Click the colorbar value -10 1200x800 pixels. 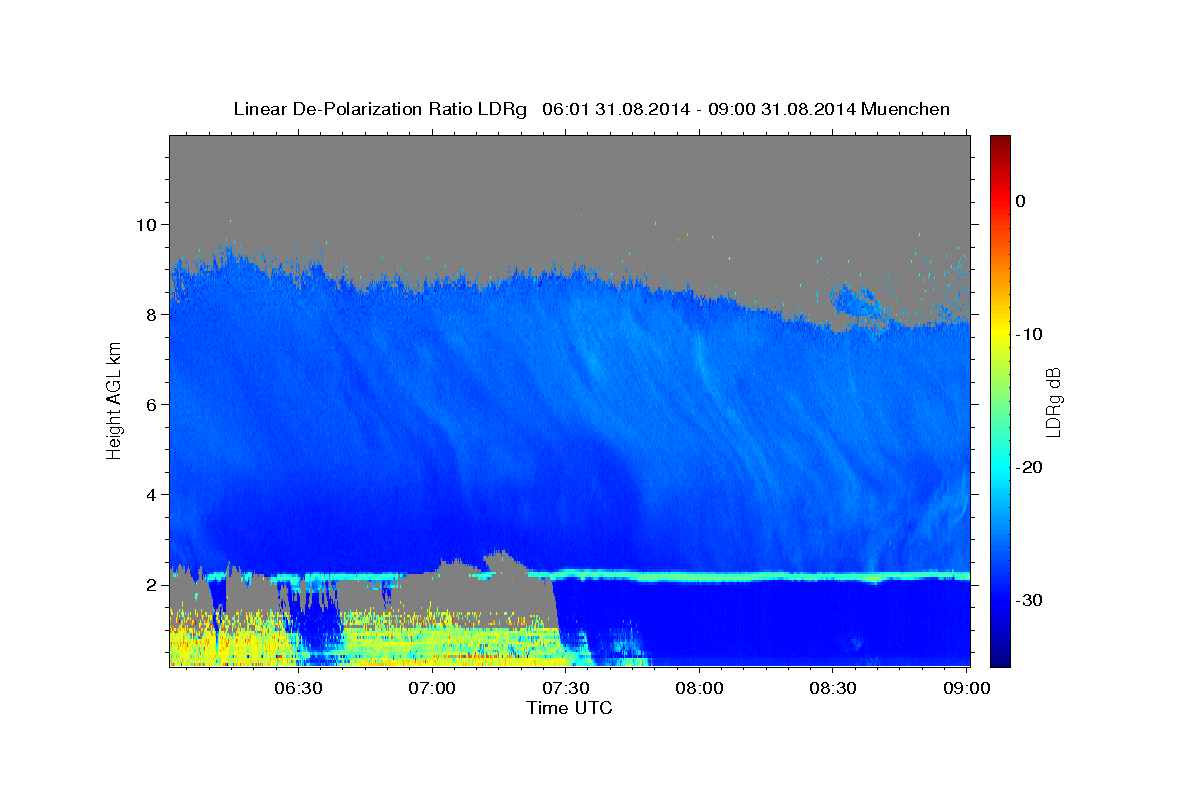tap(1030, 334)
